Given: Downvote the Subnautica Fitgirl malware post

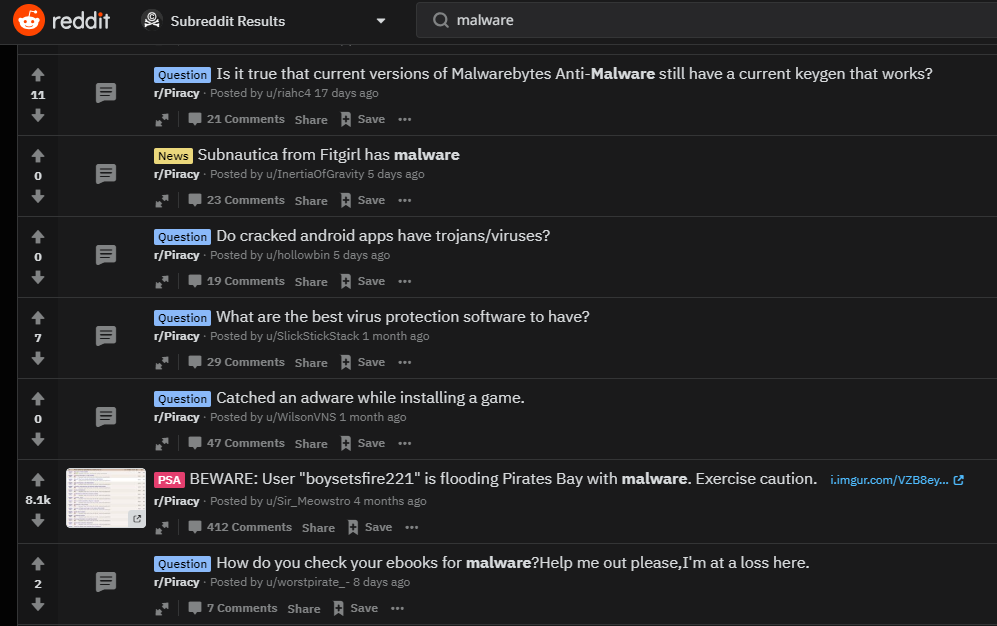Looking at the screenshot, I should [38, 196].
